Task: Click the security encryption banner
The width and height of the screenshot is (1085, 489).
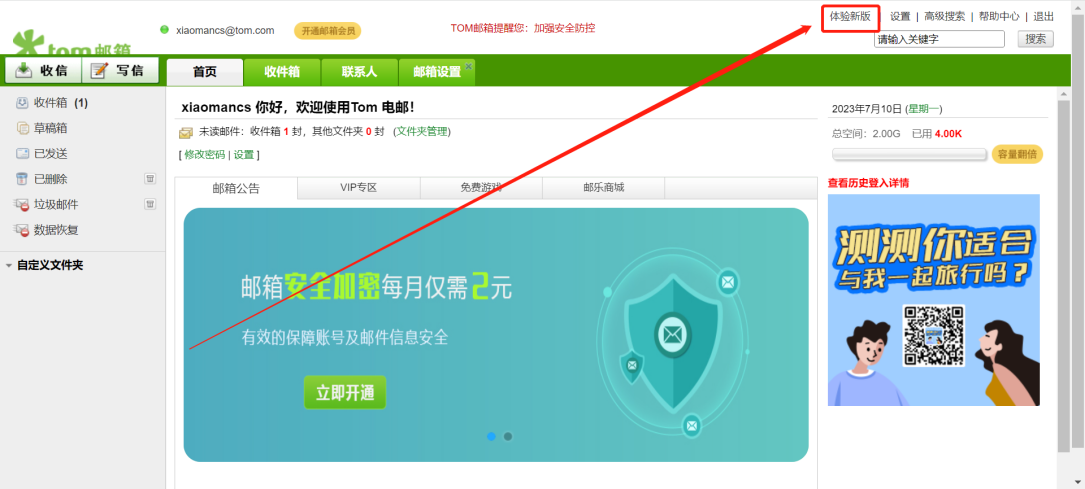Action: [x=495, y=335]
